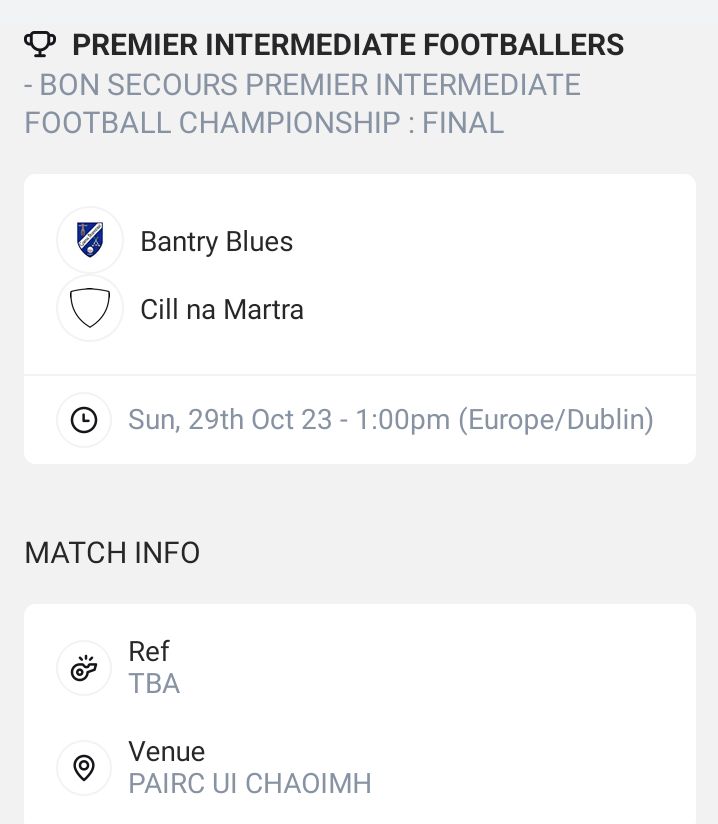Image resolution: width=718 pixels, height=824 pixels.
Task: Tap the Bantry Blues club crest
Action: point(90,240)
